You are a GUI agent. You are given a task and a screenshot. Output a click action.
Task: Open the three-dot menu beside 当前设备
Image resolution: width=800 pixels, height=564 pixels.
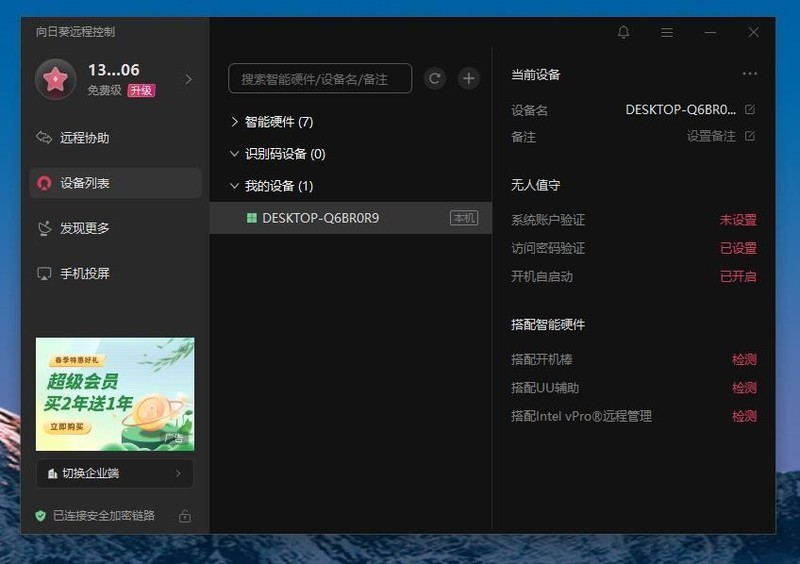point(749,74)
